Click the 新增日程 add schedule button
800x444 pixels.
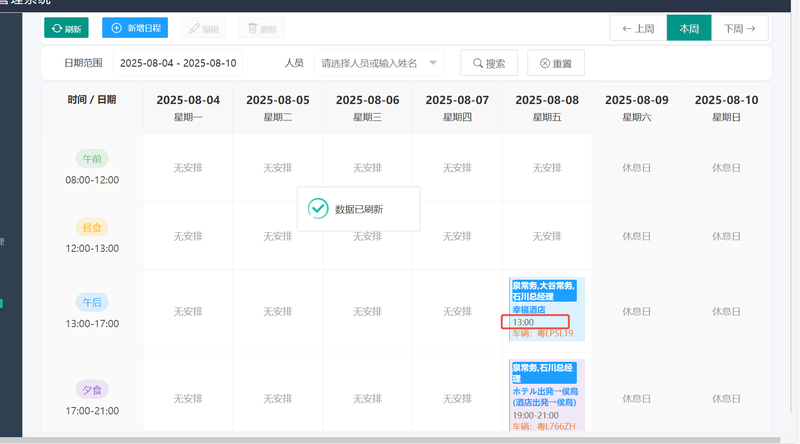click(x=135, y=28)
